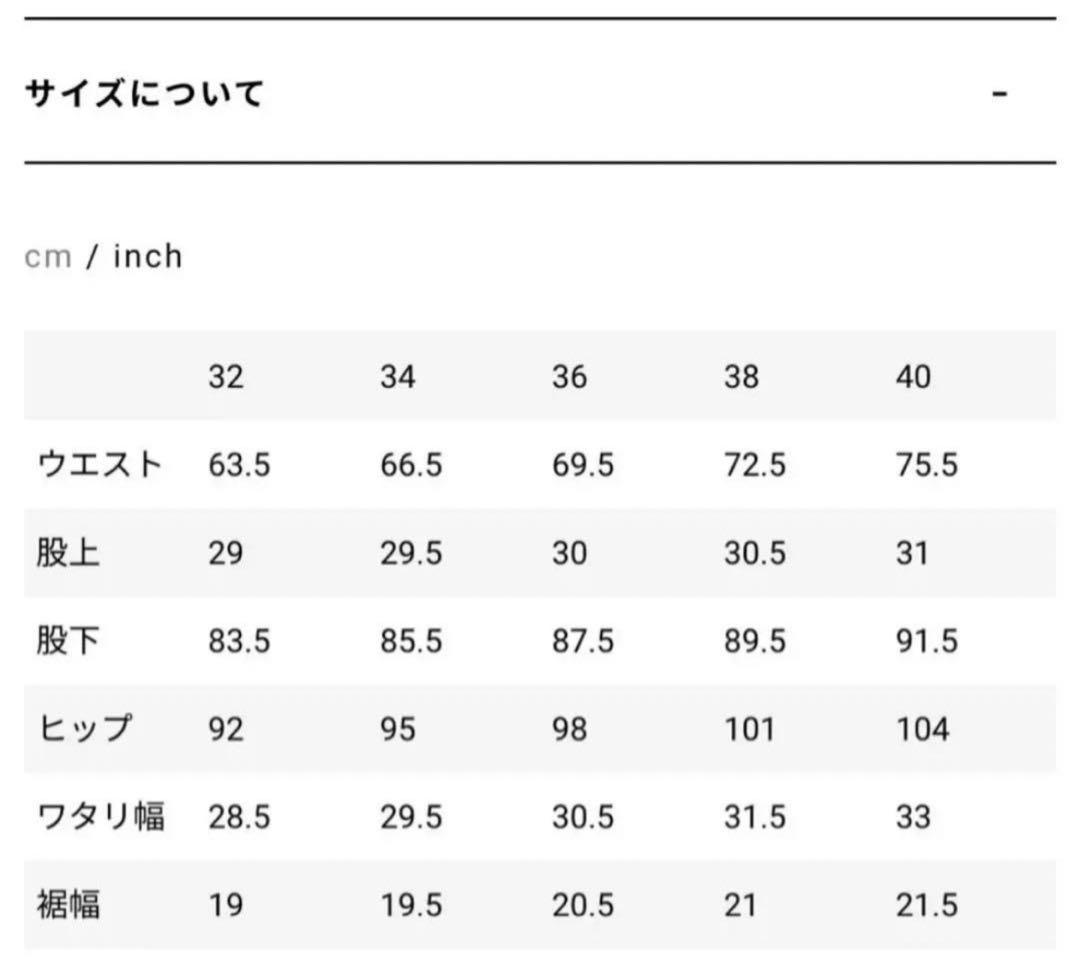Select the size 36 column header

click(569, 376)
